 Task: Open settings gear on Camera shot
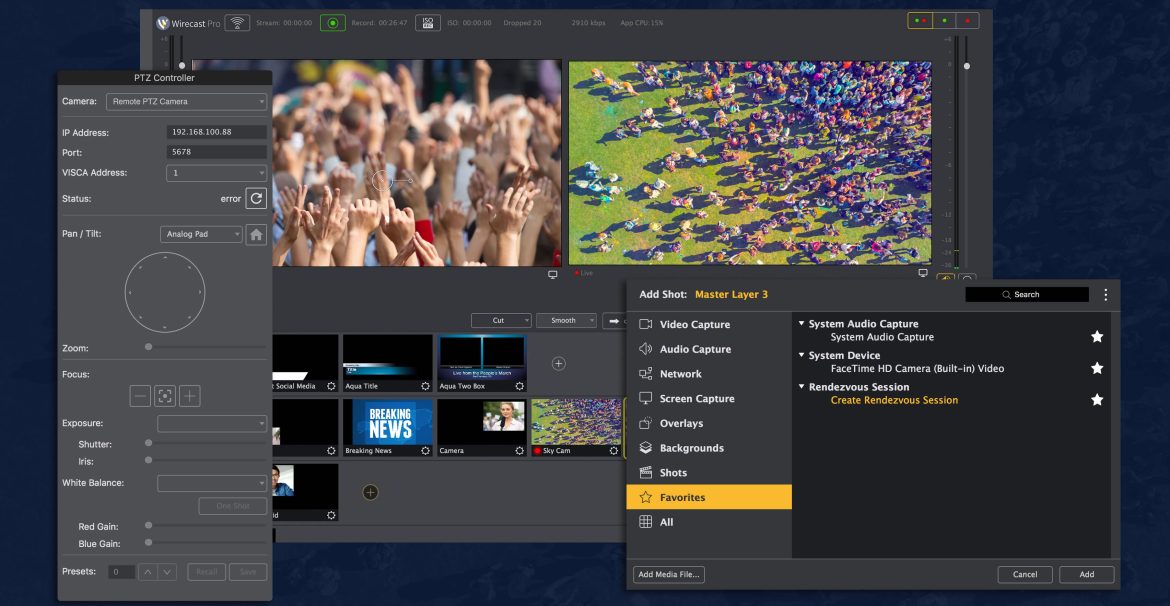pyautogui.click(x=519, y=451)
